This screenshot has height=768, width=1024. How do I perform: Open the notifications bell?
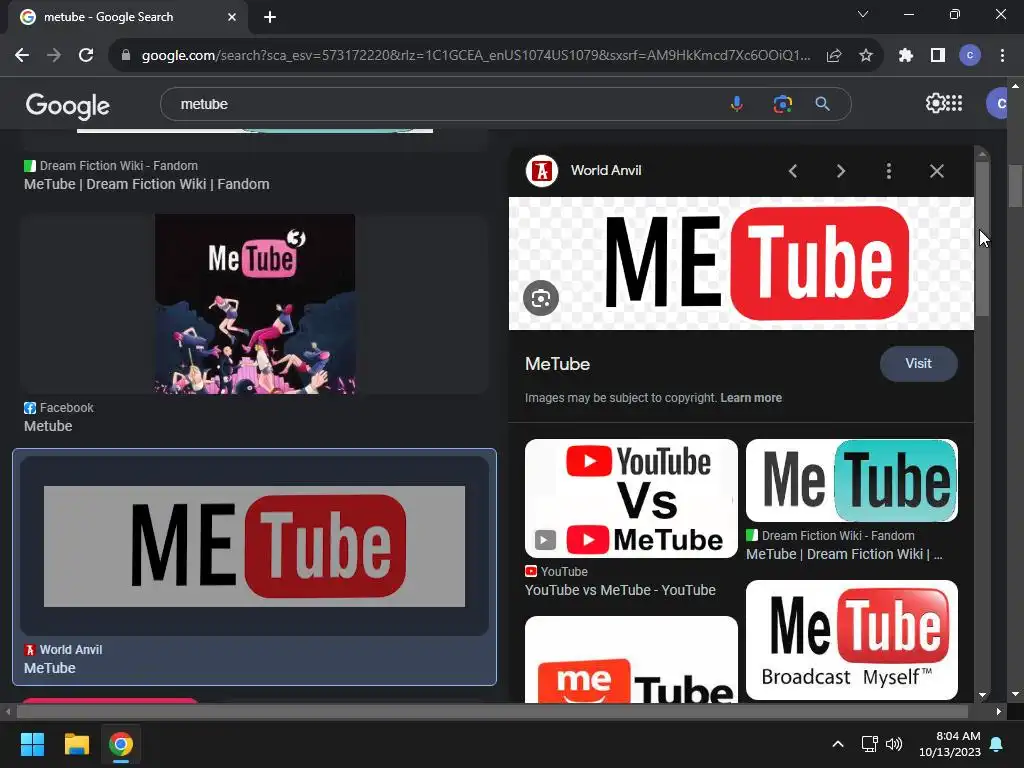[997, 744]
